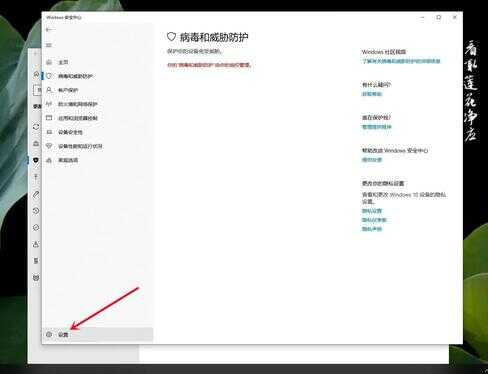Click the troubleshoot wrench icon in Settings window

(x=36, y=194)
